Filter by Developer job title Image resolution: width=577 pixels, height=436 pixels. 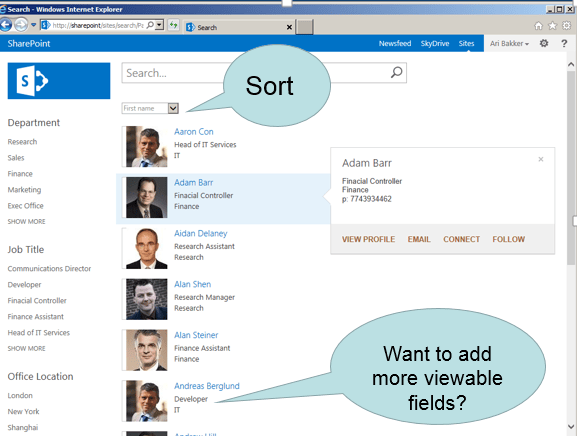(x=24, y=284)
